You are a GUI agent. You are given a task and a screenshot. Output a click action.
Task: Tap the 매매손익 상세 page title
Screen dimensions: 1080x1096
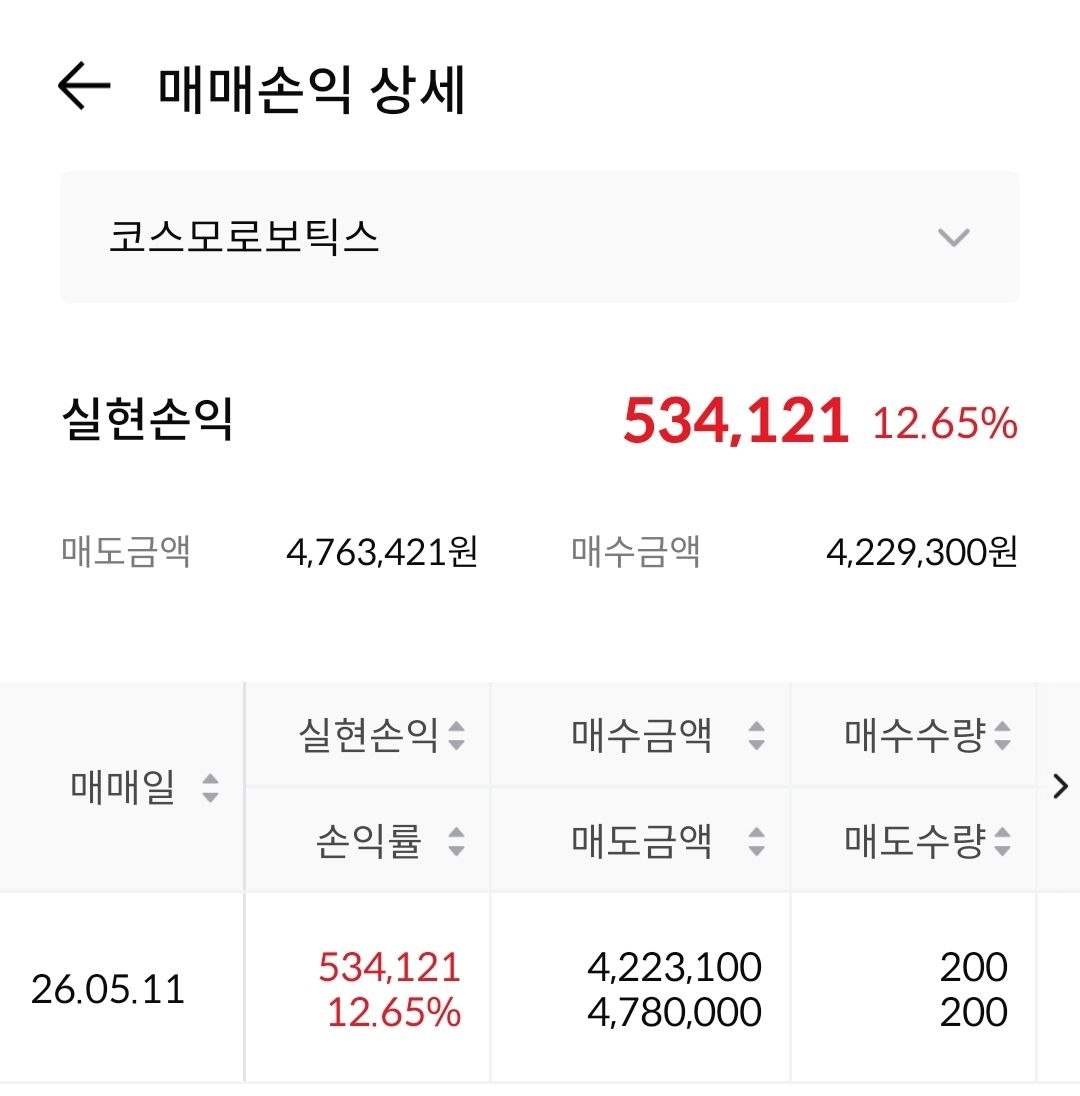click(x=312, y=89)
